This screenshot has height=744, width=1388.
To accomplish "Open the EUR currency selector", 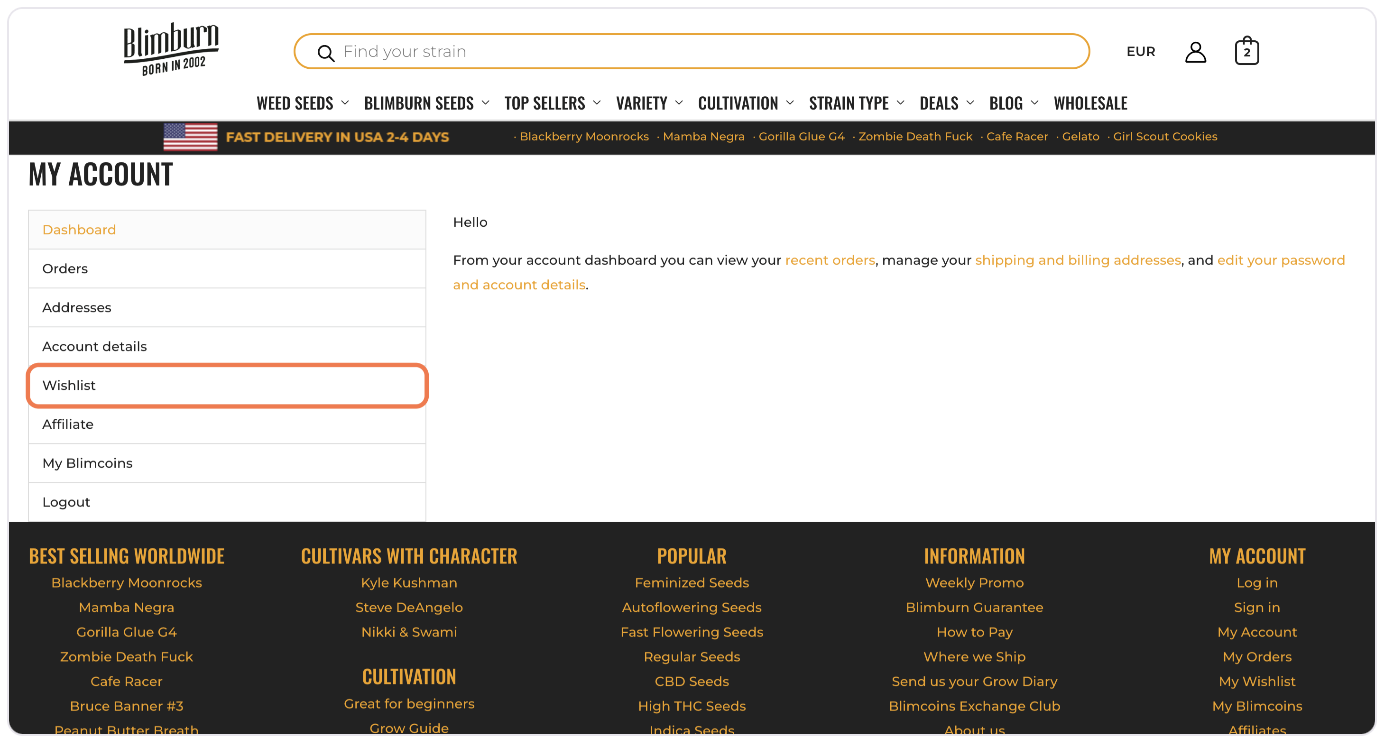I will point(1141,52).
